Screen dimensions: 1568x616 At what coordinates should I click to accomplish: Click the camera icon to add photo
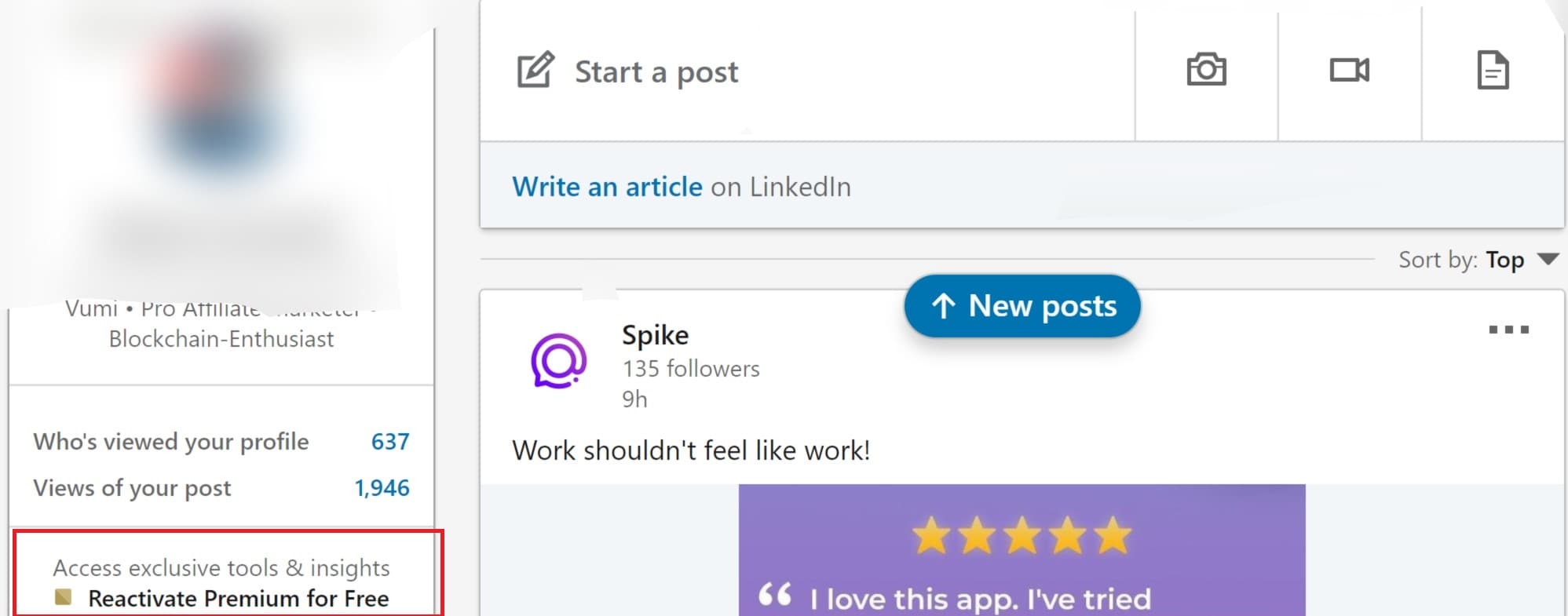tap(1206, 70)
